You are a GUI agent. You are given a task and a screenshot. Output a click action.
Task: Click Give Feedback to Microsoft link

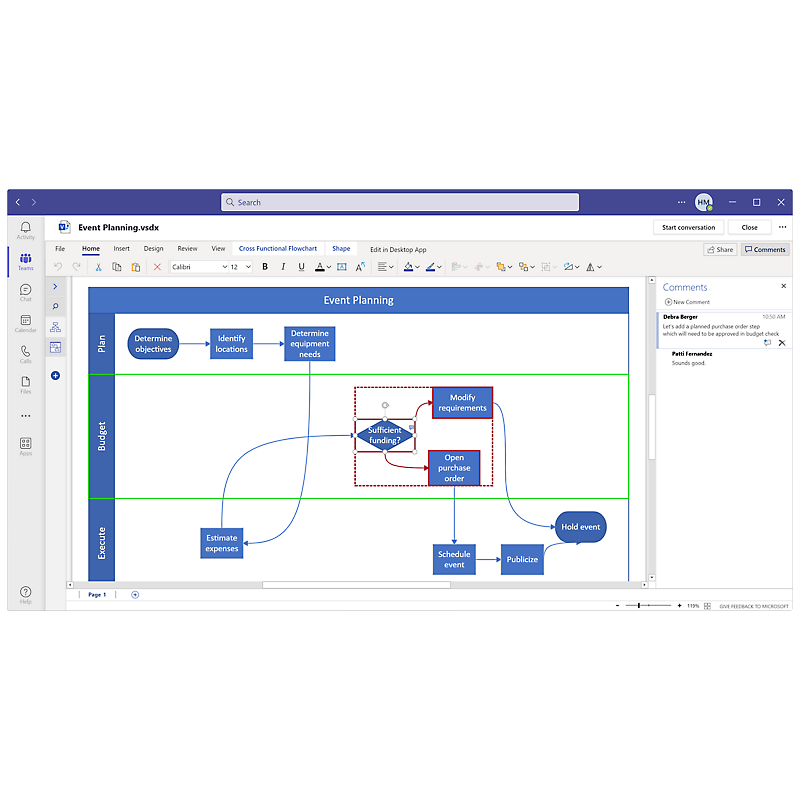point(754,606)
